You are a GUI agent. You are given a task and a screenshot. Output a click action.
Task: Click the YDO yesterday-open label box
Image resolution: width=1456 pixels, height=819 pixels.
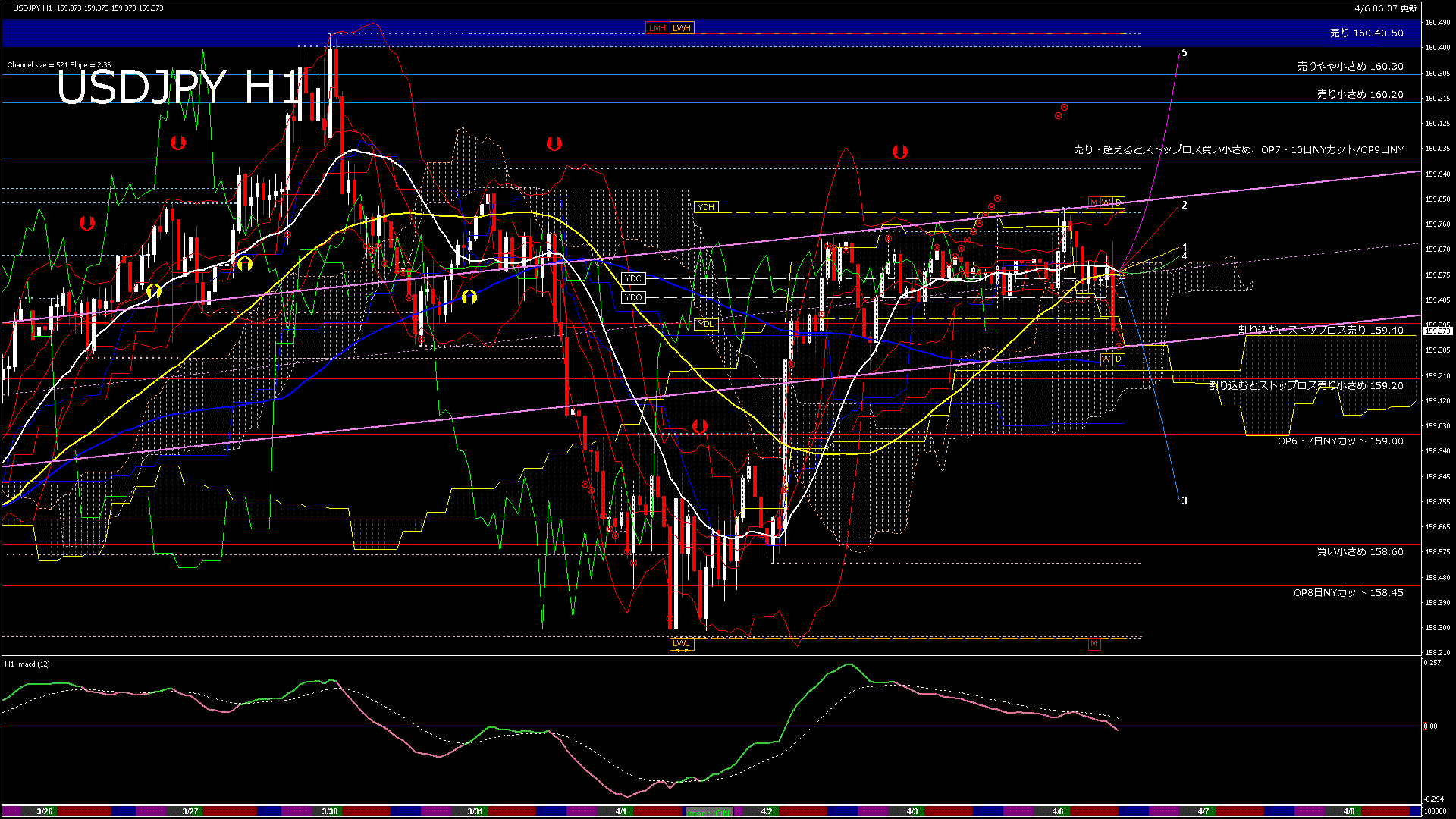point(633,297)
